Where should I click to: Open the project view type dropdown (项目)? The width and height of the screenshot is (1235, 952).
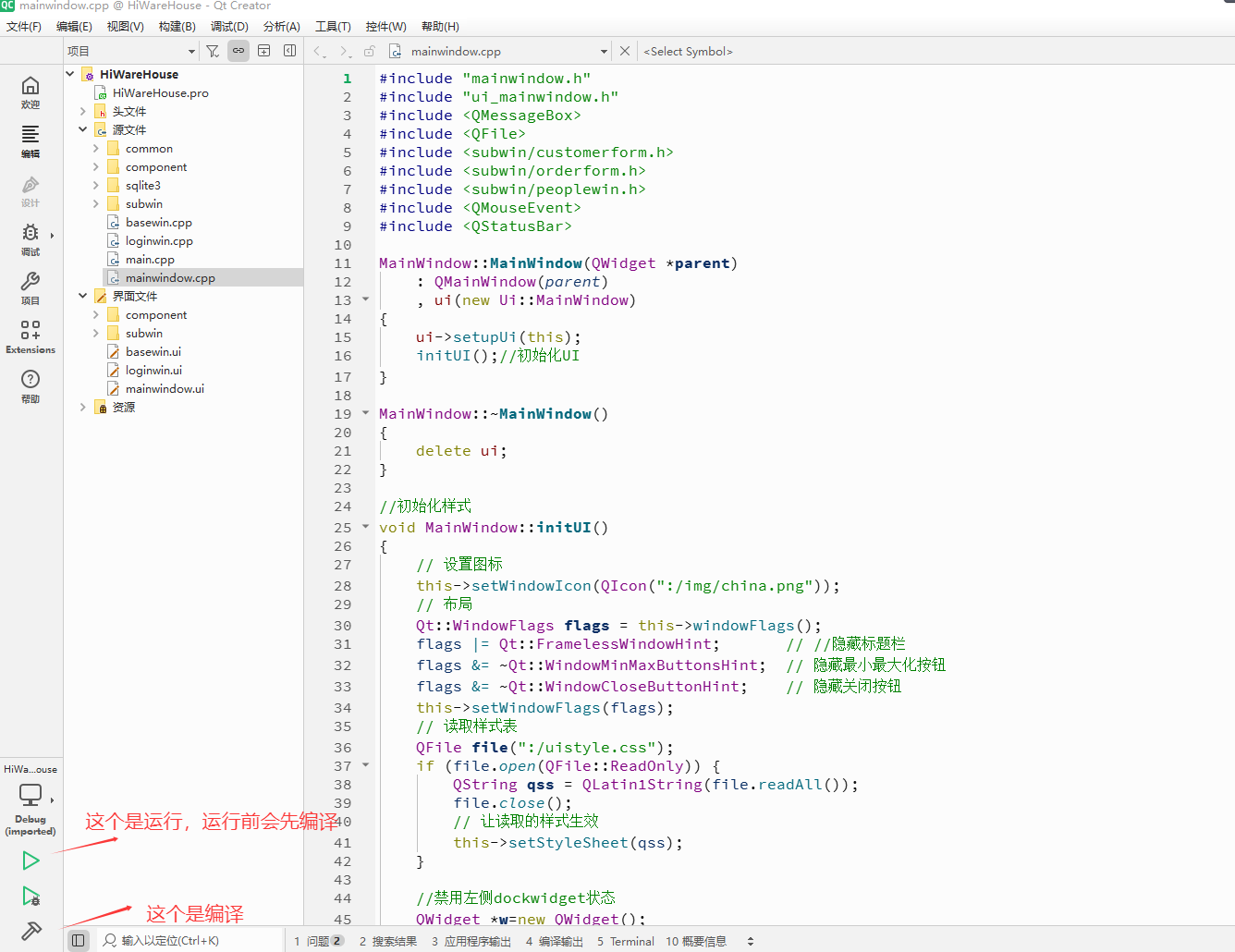131,51
